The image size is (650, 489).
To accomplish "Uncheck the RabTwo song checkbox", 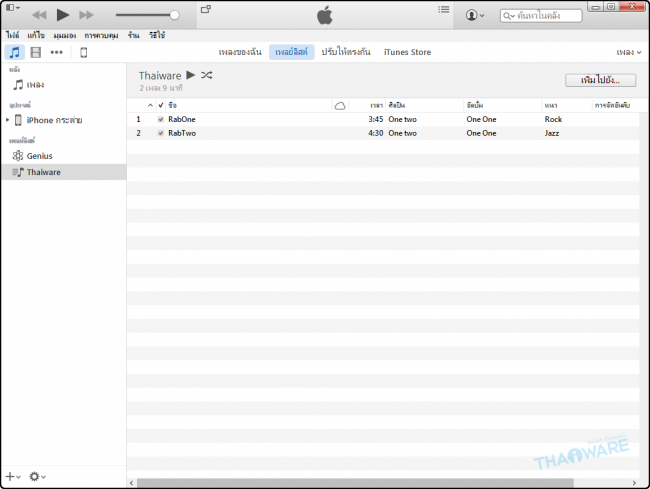I will tap(161, 133).
